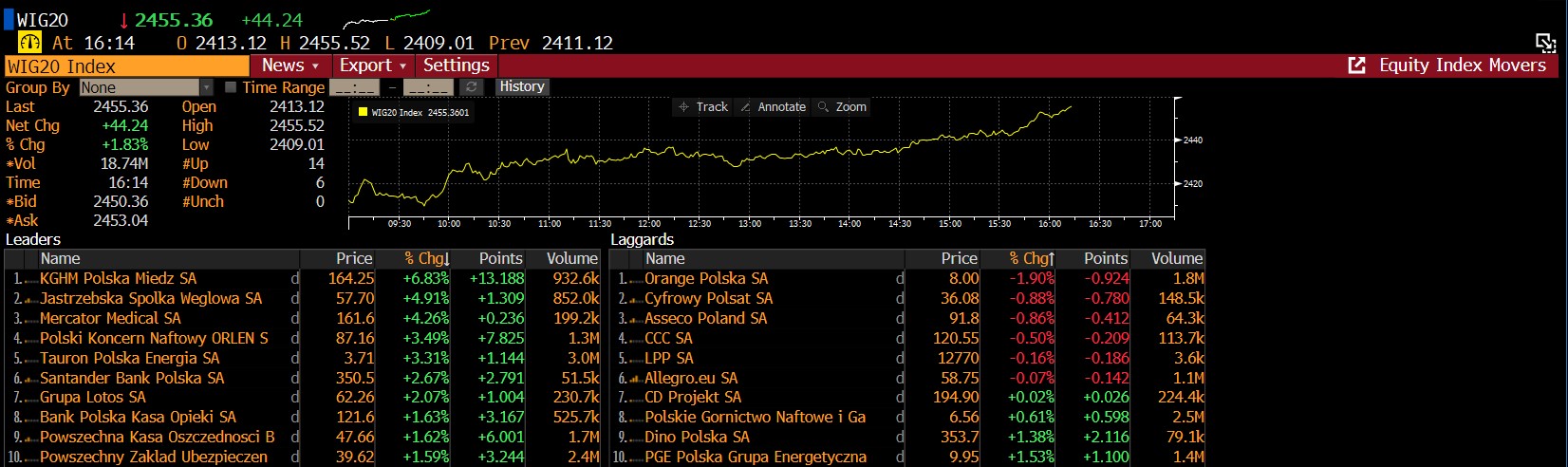Click the Time Range end time field
Image resolution: width=1568 pixels, height=467 pixels.
pos(428,87)
